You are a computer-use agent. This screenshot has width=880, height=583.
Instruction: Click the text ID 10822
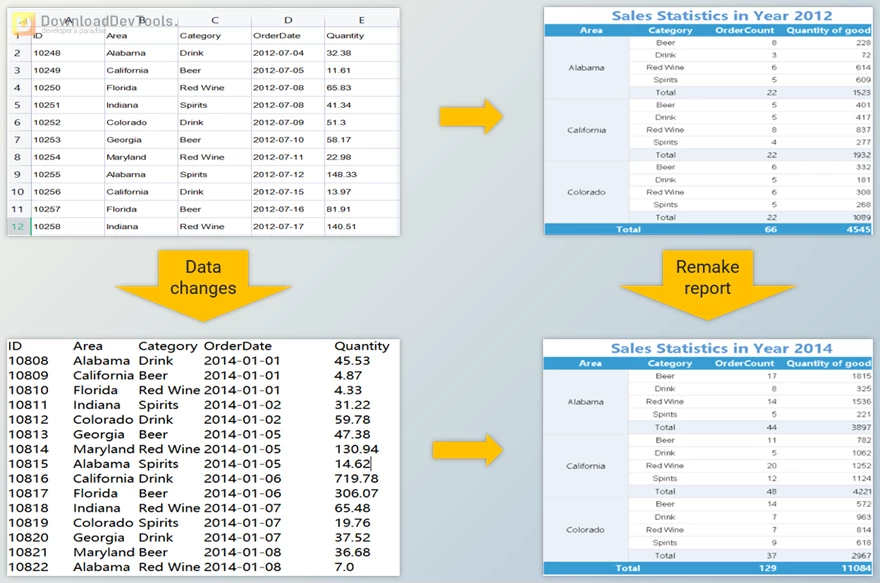pyautogui.click(x=28, y=567)
